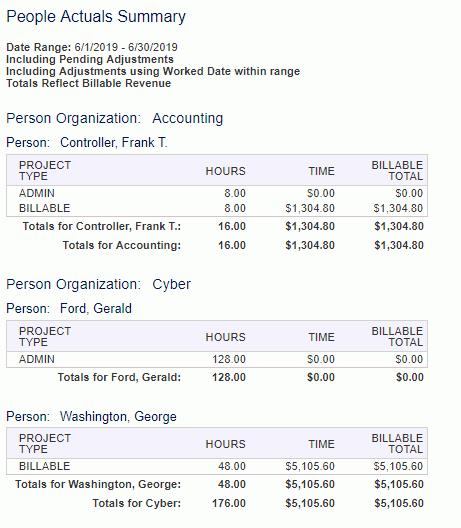
Task: Select BILLABLE row in Washington's table
Action: coord(217,466)
